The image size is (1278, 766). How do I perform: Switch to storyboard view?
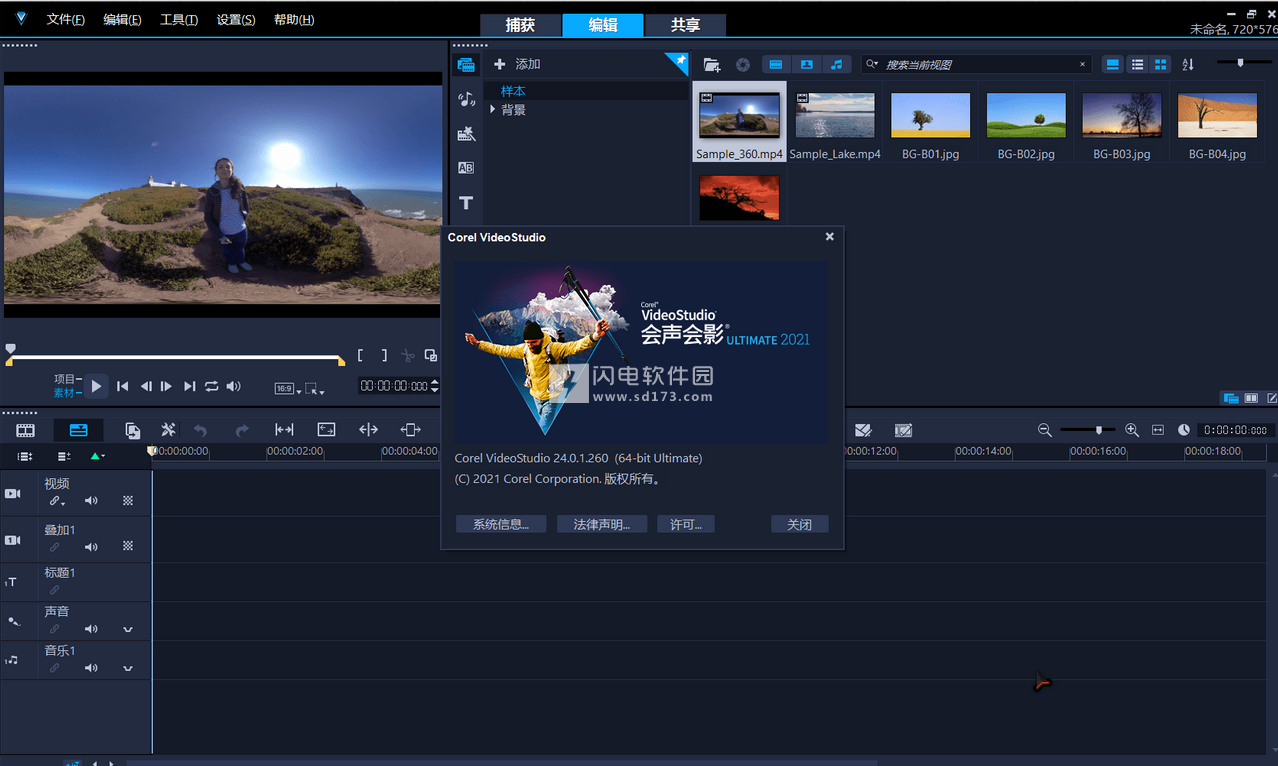click(25, 430)
